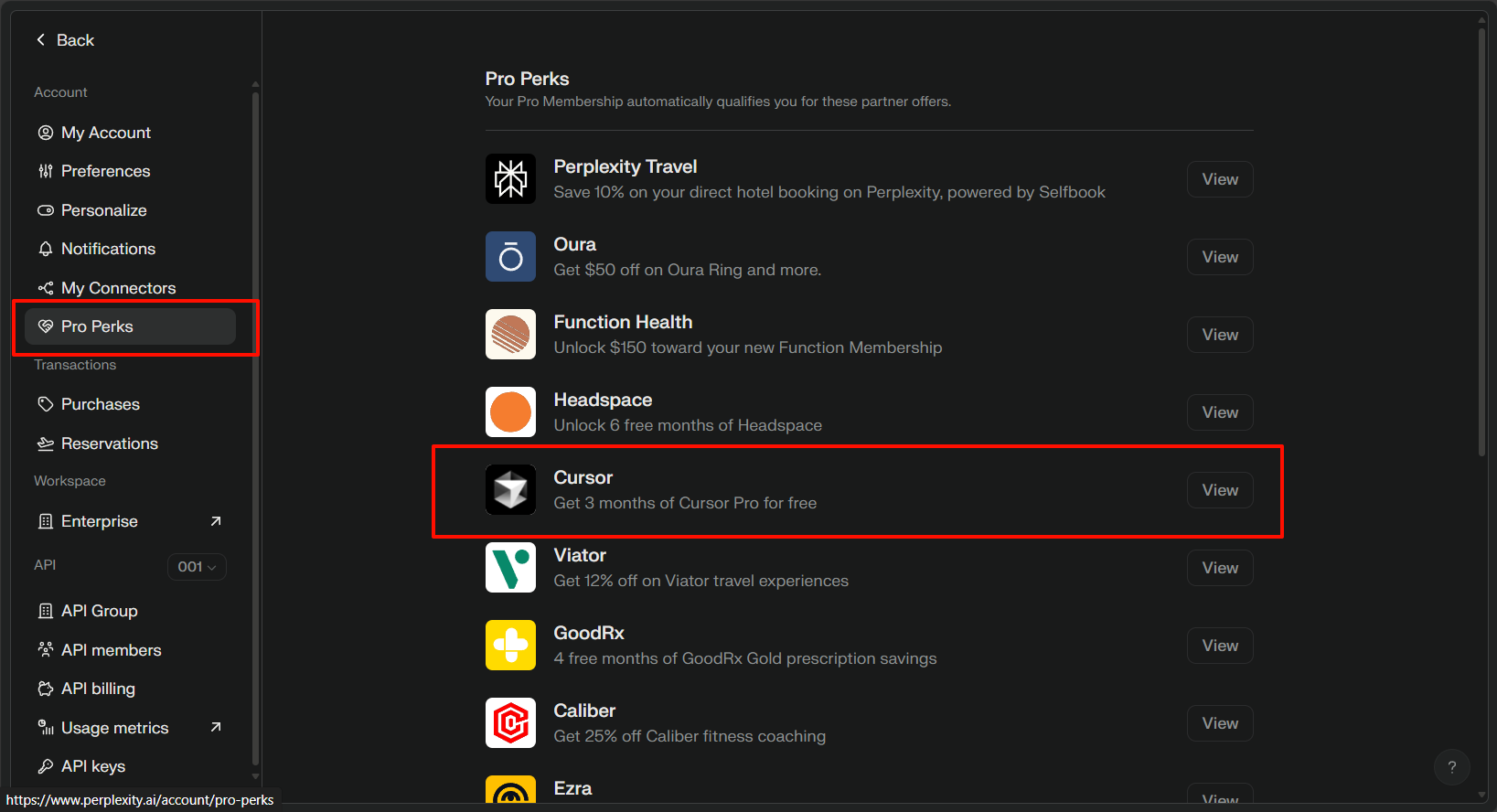Click the Perplexity Travel logo icon
1497x812 pixels.
510,179
